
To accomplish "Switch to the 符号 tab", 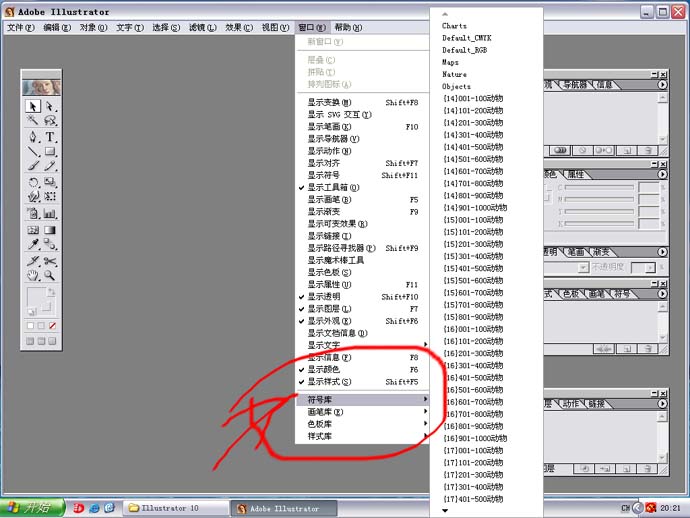I will coord(622,294).
